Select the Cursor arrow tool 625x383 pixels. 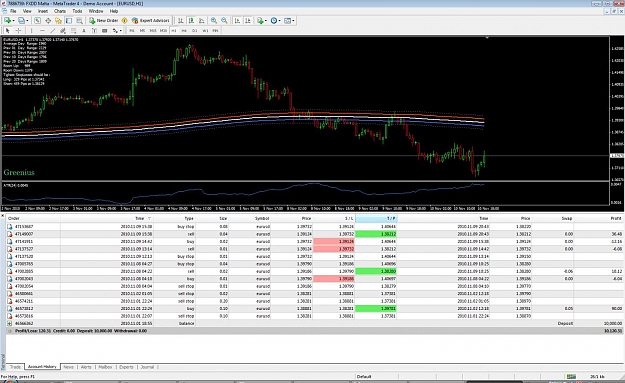click(8, 31)
